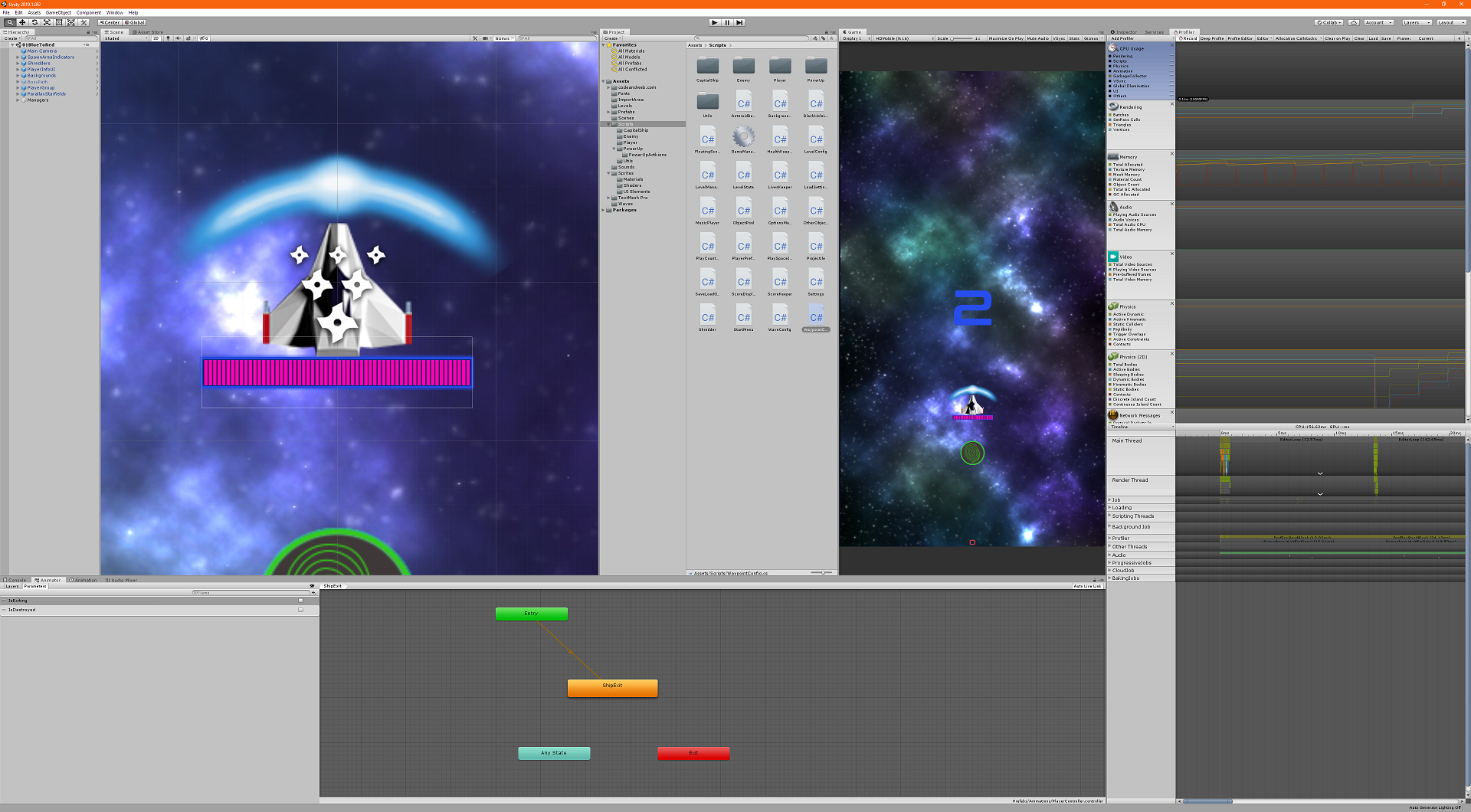The width and height of the screenshot is (1471, 812).
Task: Toggle the Scene view lighting icon
Action: 169,38
